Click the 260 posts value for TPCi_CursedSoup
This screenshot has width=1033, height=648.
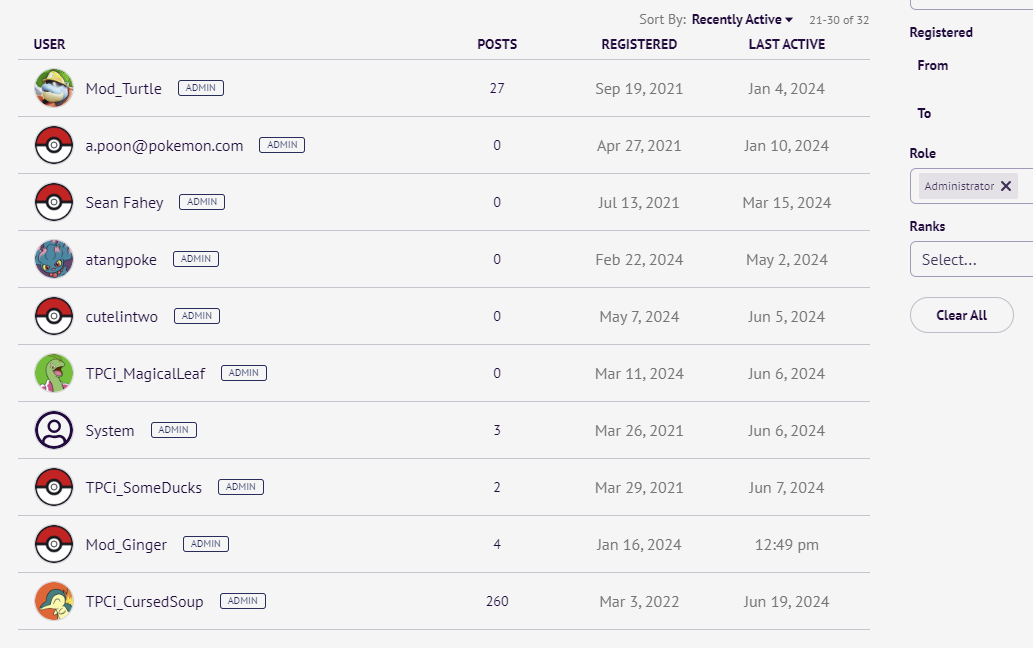pyautogui.click(x=497, y=601)
